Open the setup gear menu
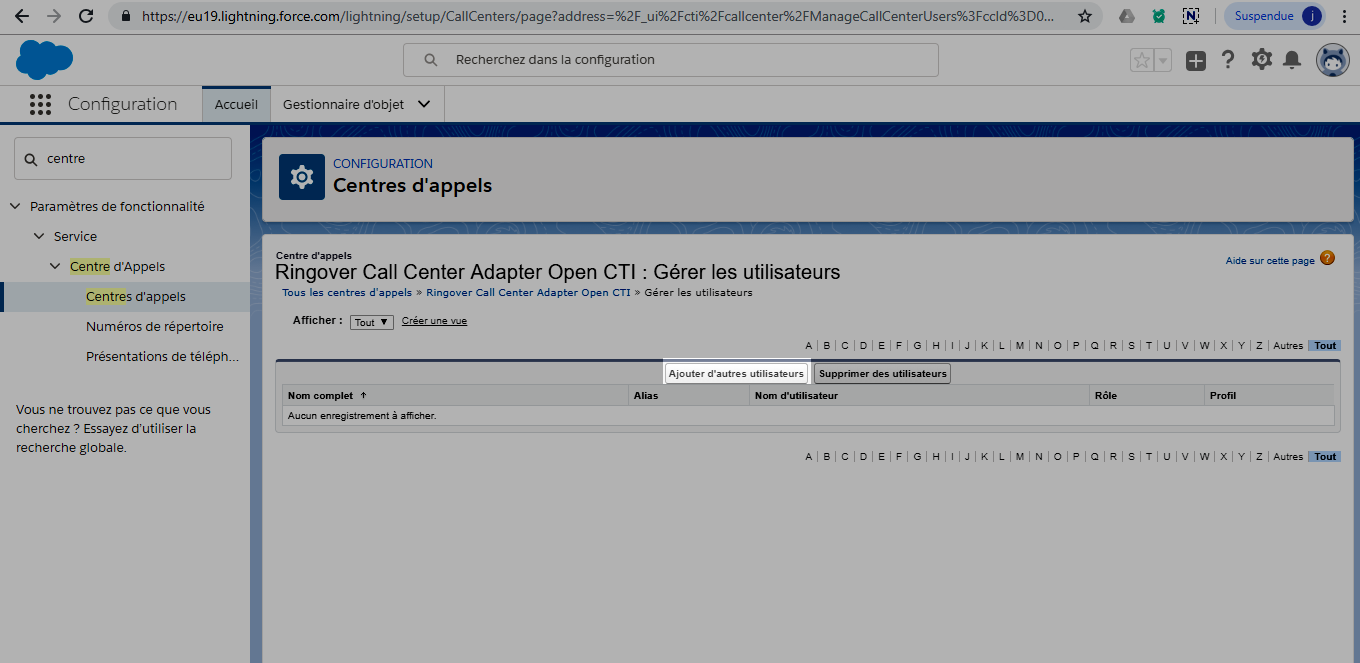Image resolution: width=1360 pixels, height=663 pixels. click(x=1261, y=60)
